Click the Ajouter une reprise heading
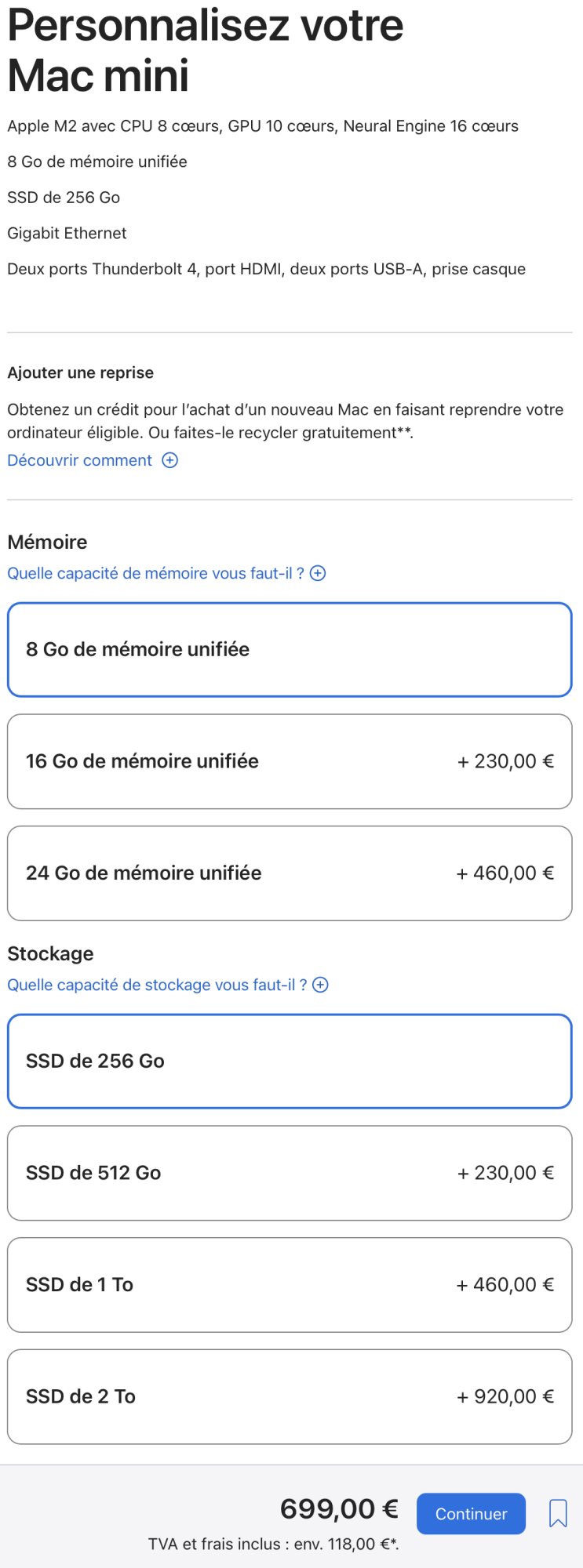583x1568 pixels. click(x=81, y=372)
